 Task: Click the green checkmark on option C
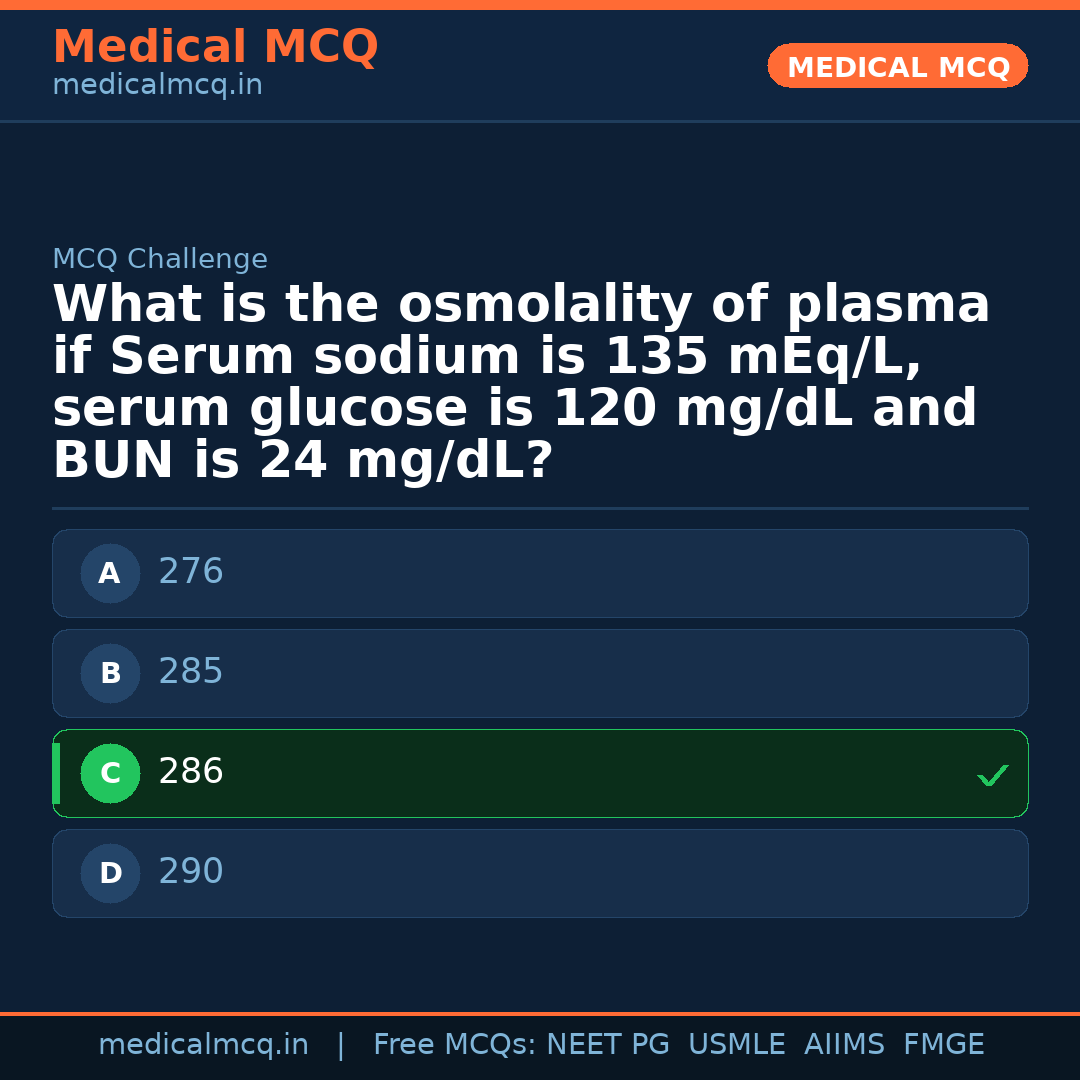992,775
